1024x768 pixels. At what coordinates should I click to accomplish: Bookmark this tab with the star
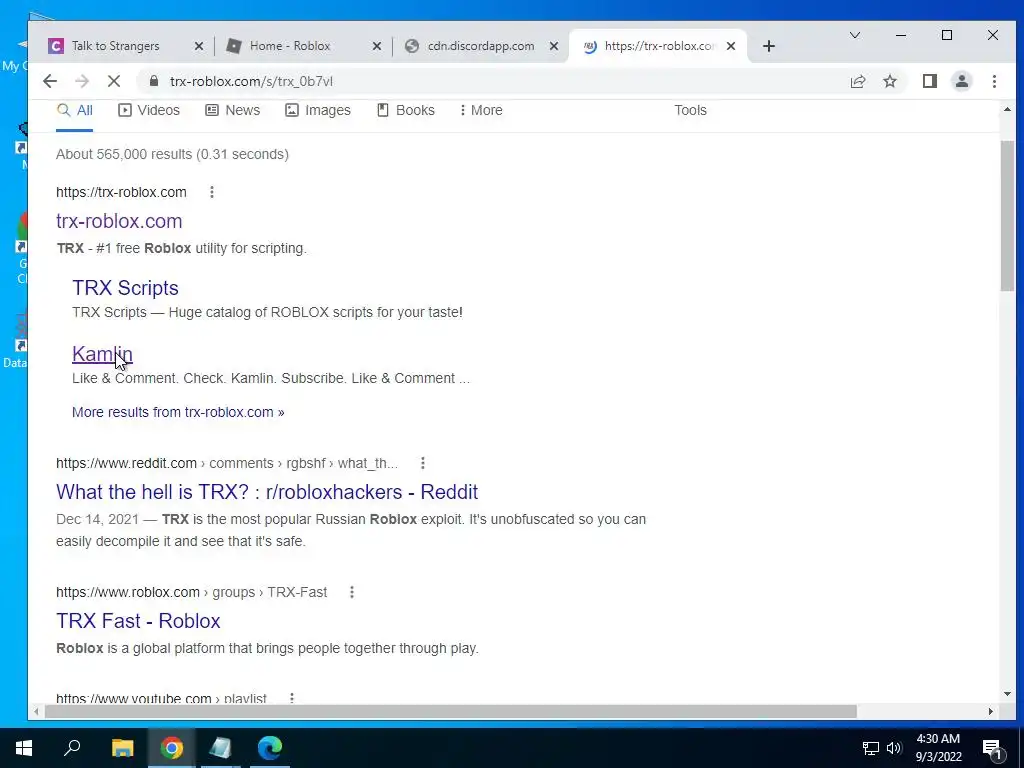click(x=889, y=81)
